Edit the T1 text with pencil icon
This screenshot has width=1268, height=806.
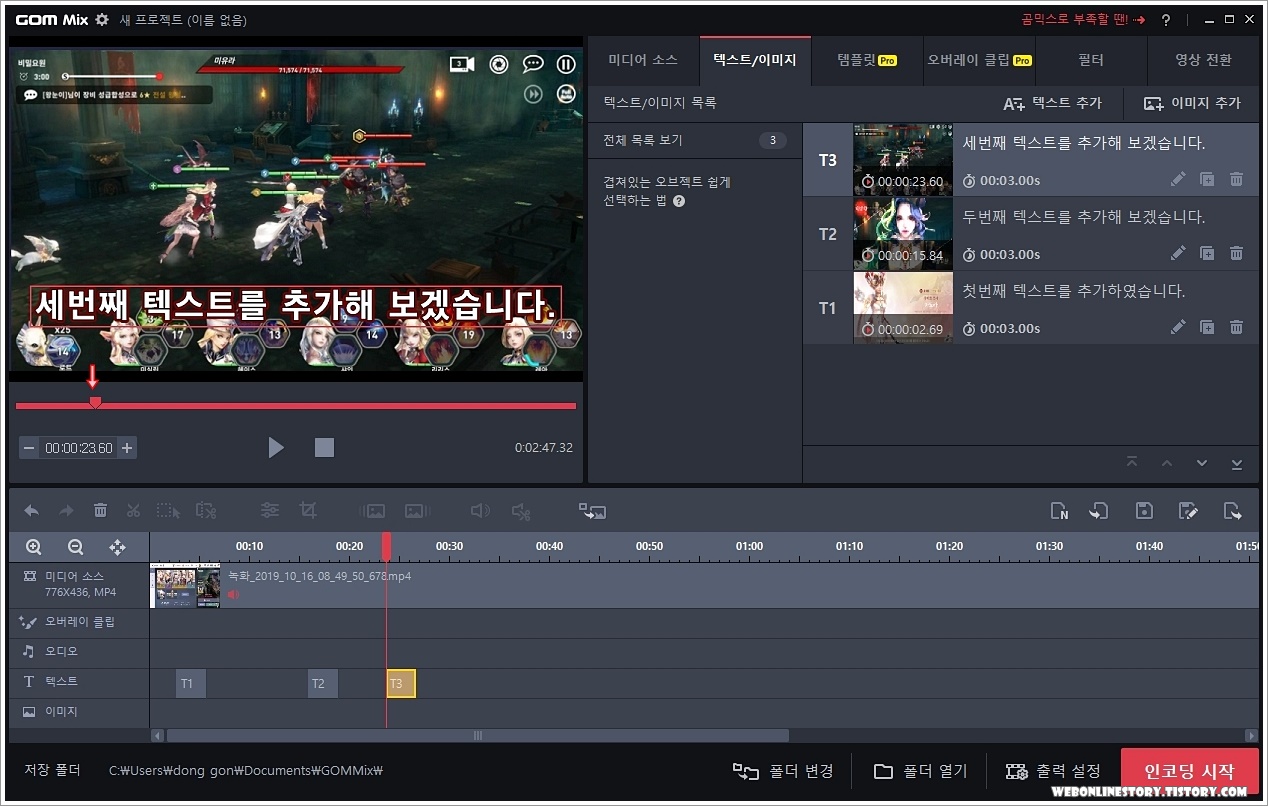point(1178,327)
